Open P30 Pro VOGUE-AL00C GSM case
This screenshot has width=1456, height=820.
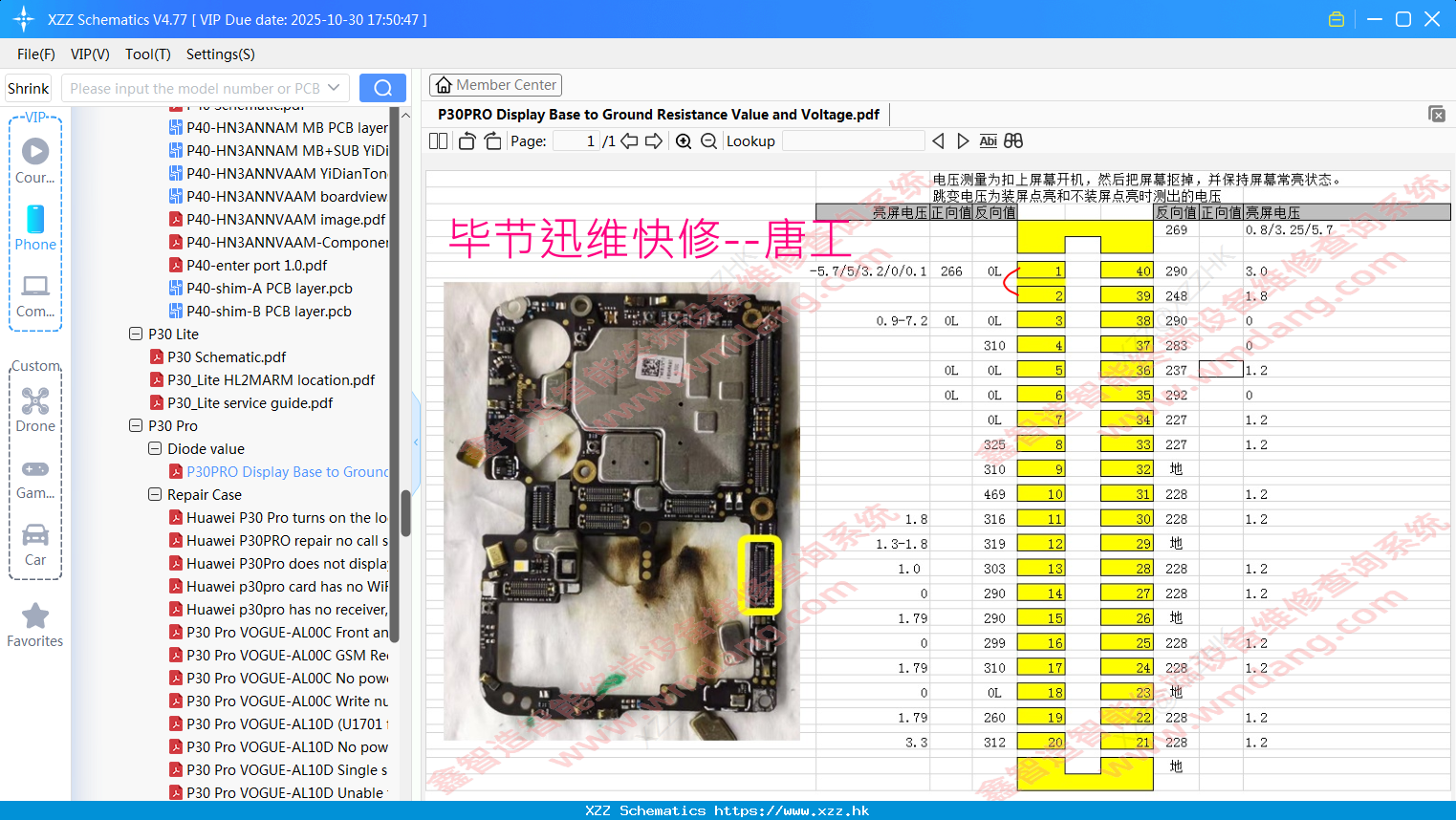(x=287, y=655)
